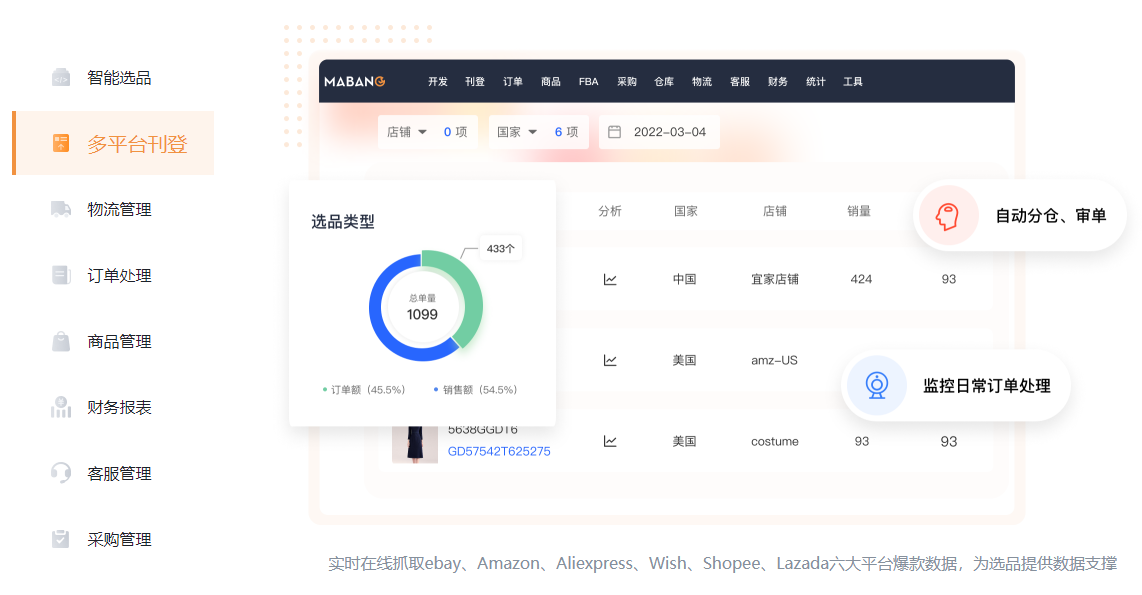The height and width of the screenshot is (595, 1142).
Task: Click the green segment of the donut chart
Action: pyautogui.click(x=472, y=300)
